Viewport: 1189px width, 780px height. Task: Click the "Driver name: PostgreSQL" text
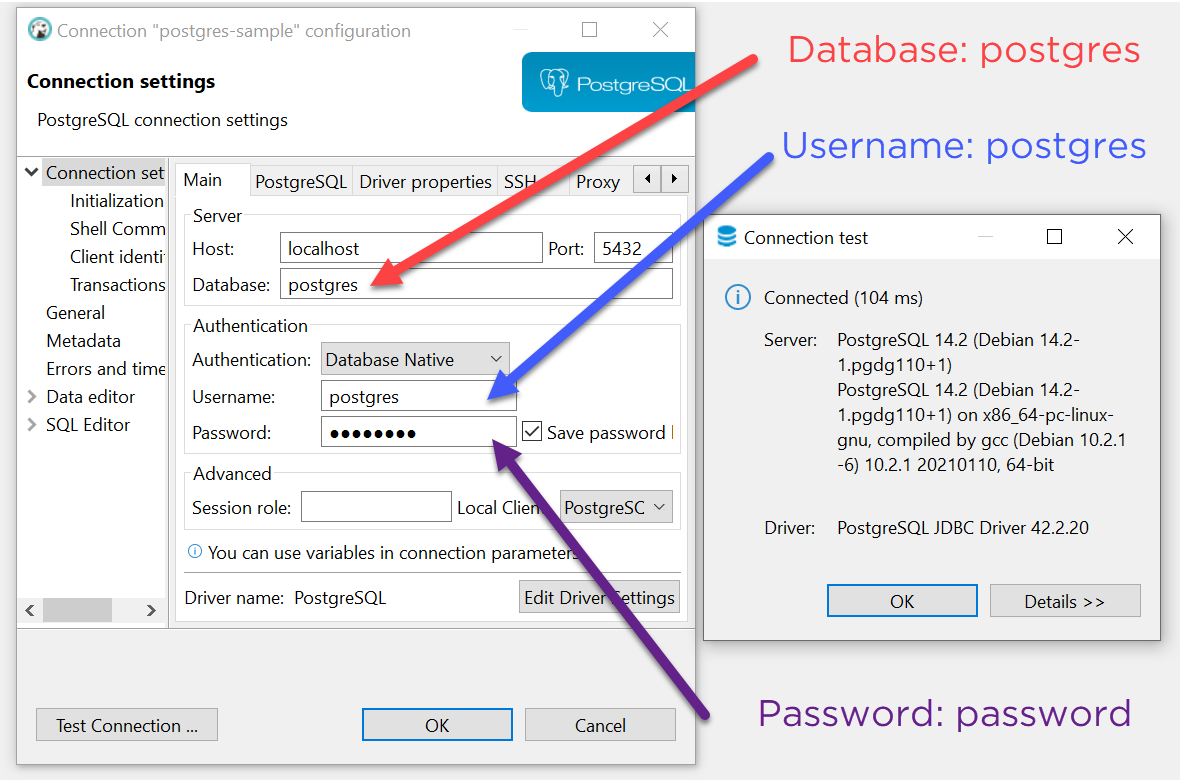pyautogui.click(x=285, y=598)
